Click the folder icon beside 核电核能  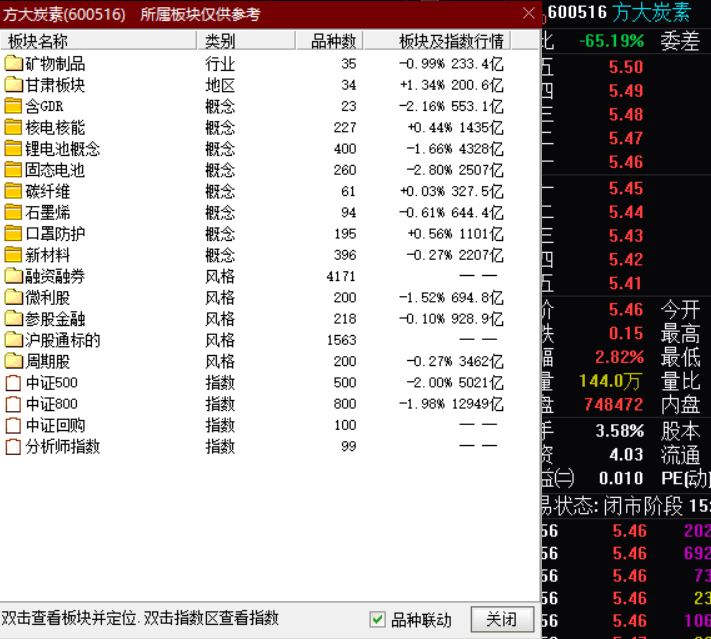(x=14, y=127)
